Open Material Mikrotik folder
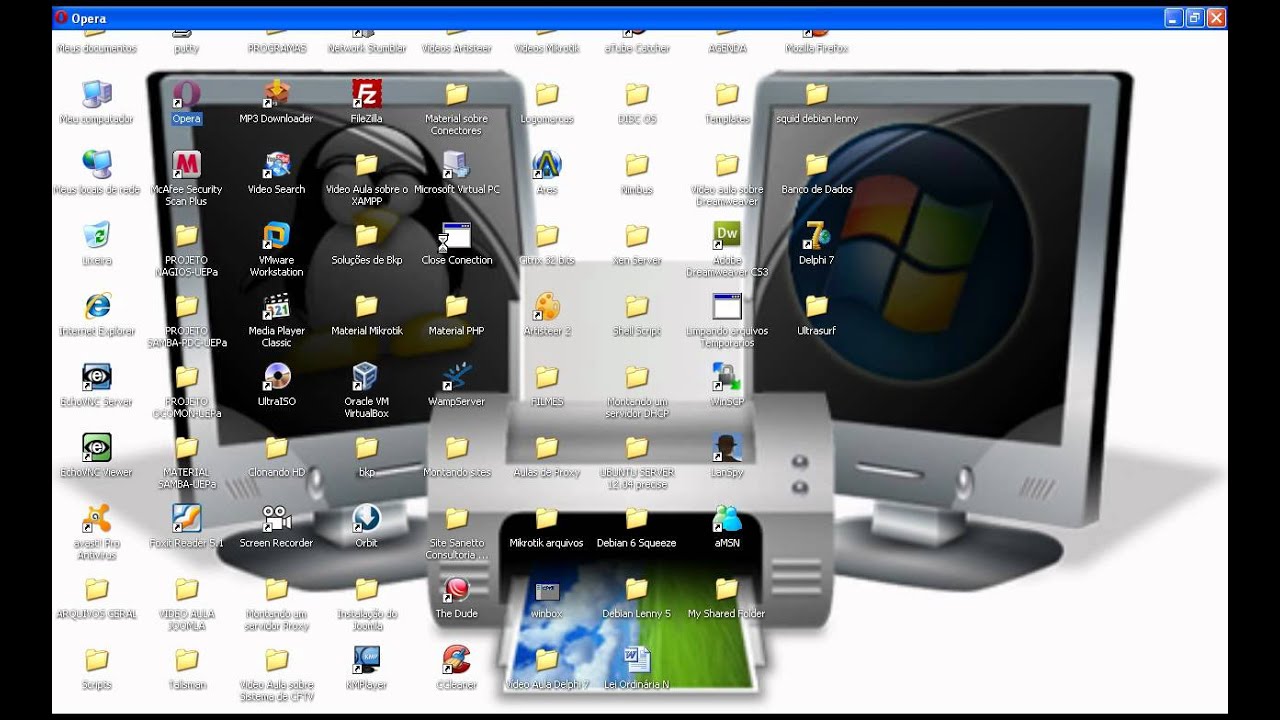 367,307
